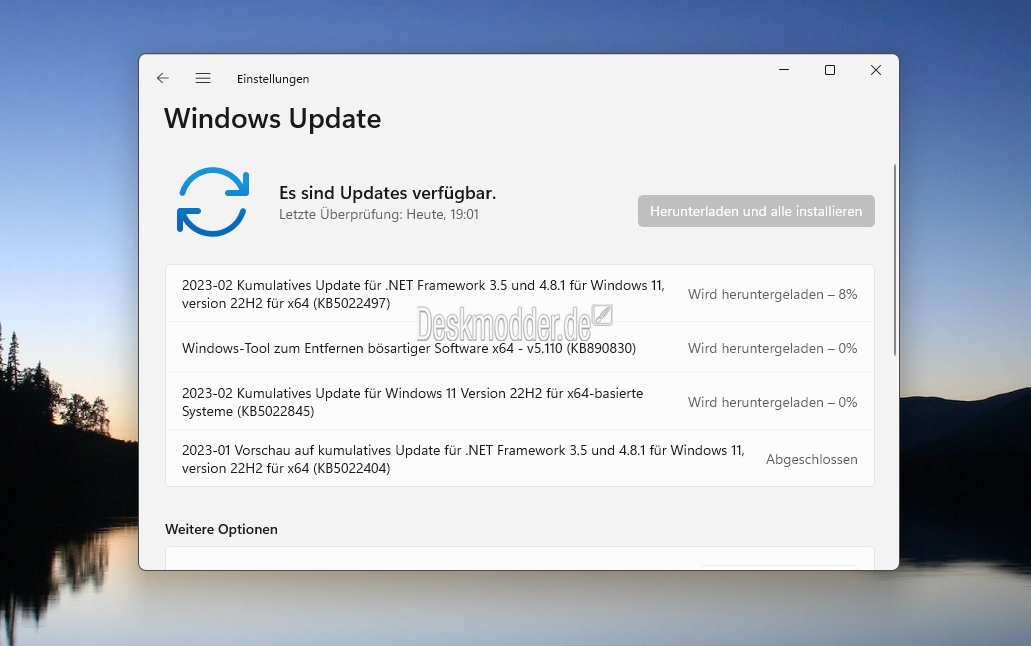
Task: Click the 'Abgeschlossen' status text
Action: tap(811, 459)
